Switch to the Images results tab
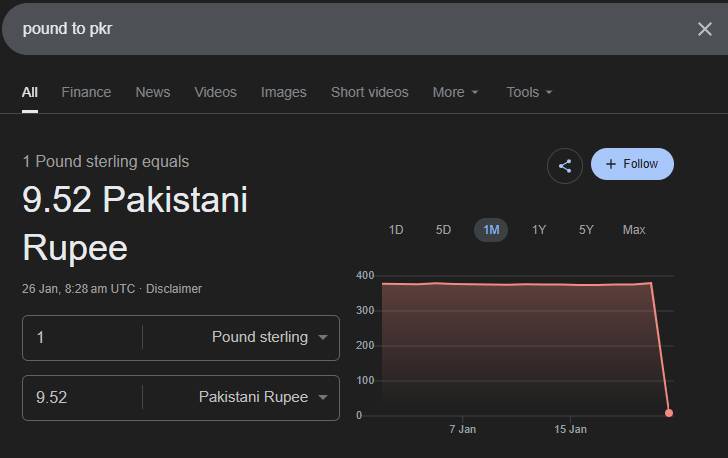This screenshot has height=458, width=728. (284, 92)
